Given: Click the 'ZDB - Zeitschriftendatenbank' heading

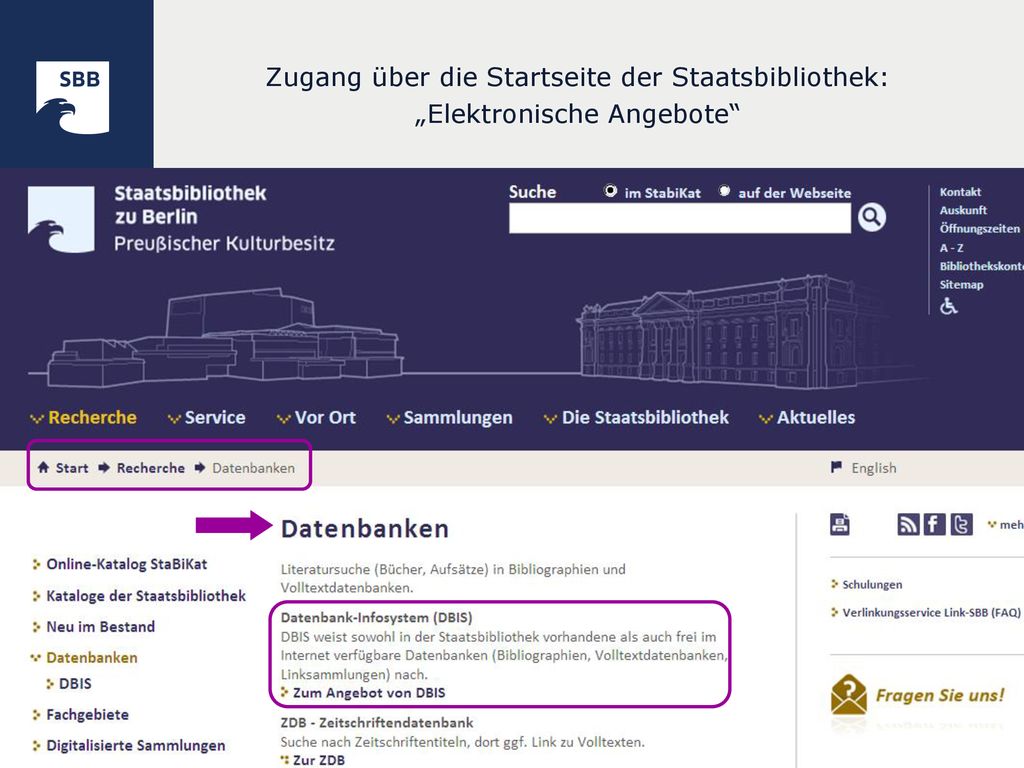Looking at the screenshot, I should (x=377, y=723).
